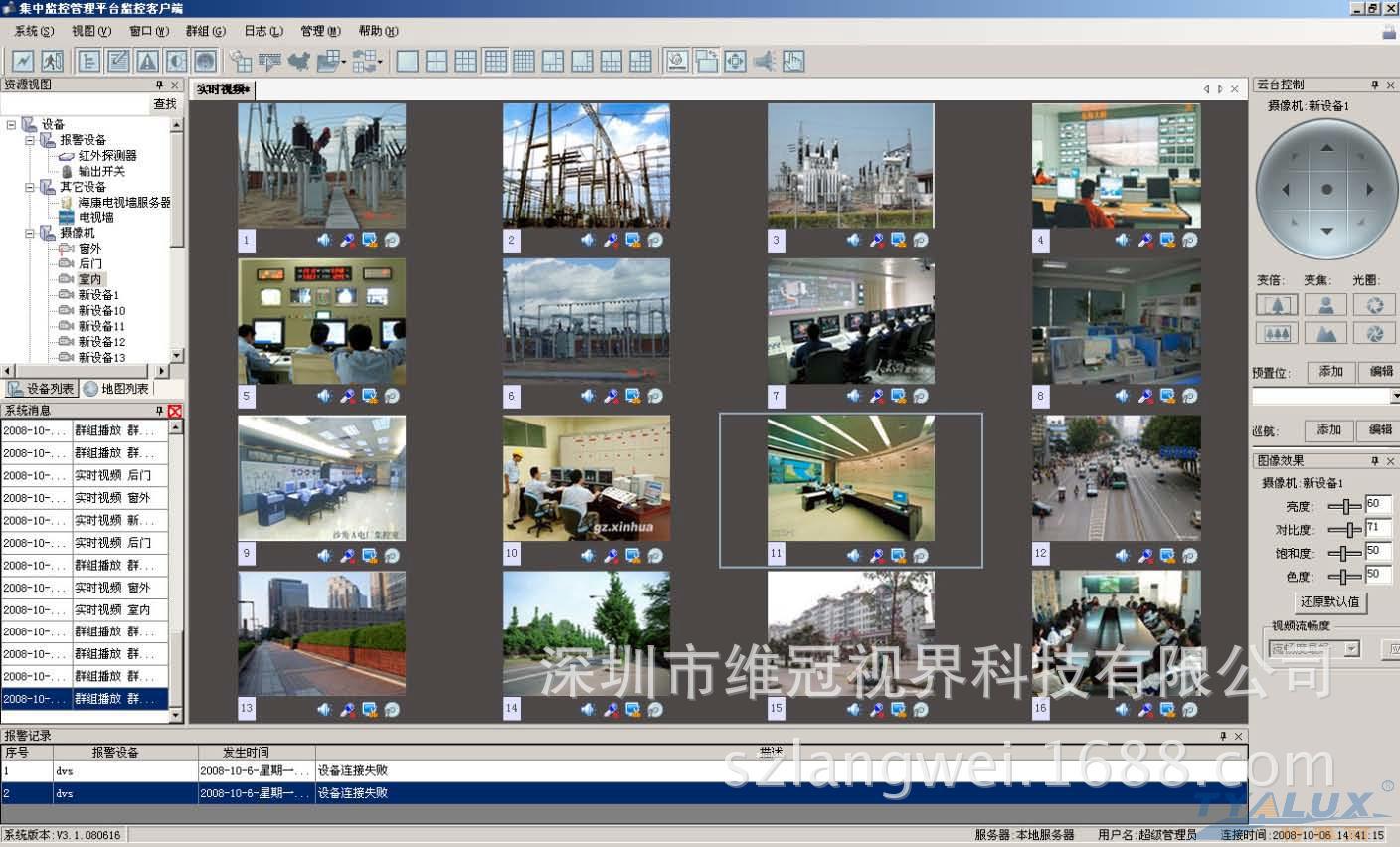Tilt the PTZ camera down

tap(1326, 231)
